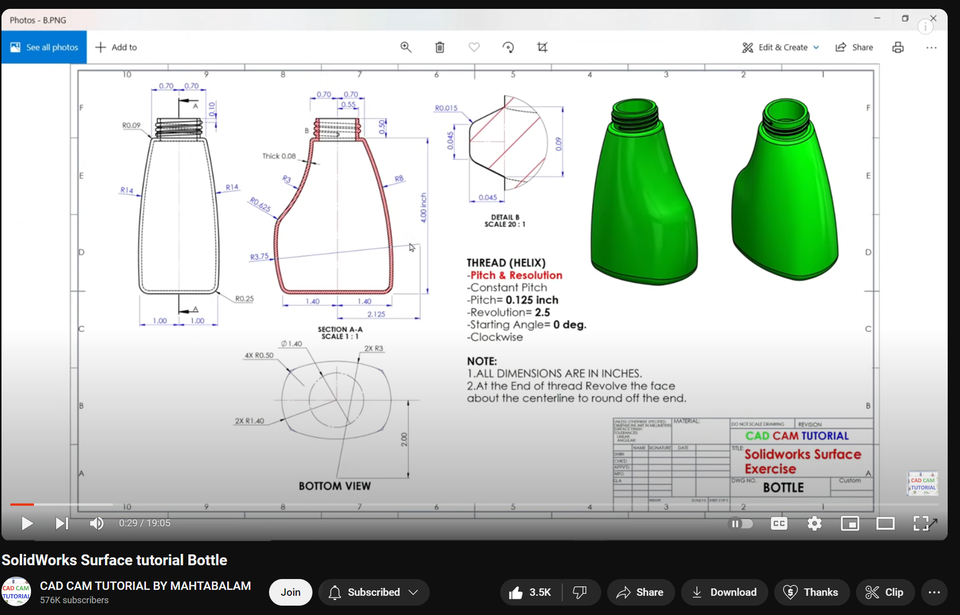This screenshot has height=615, width=960.
Task: Click the Download button under the video
Action: click(724, 592)
